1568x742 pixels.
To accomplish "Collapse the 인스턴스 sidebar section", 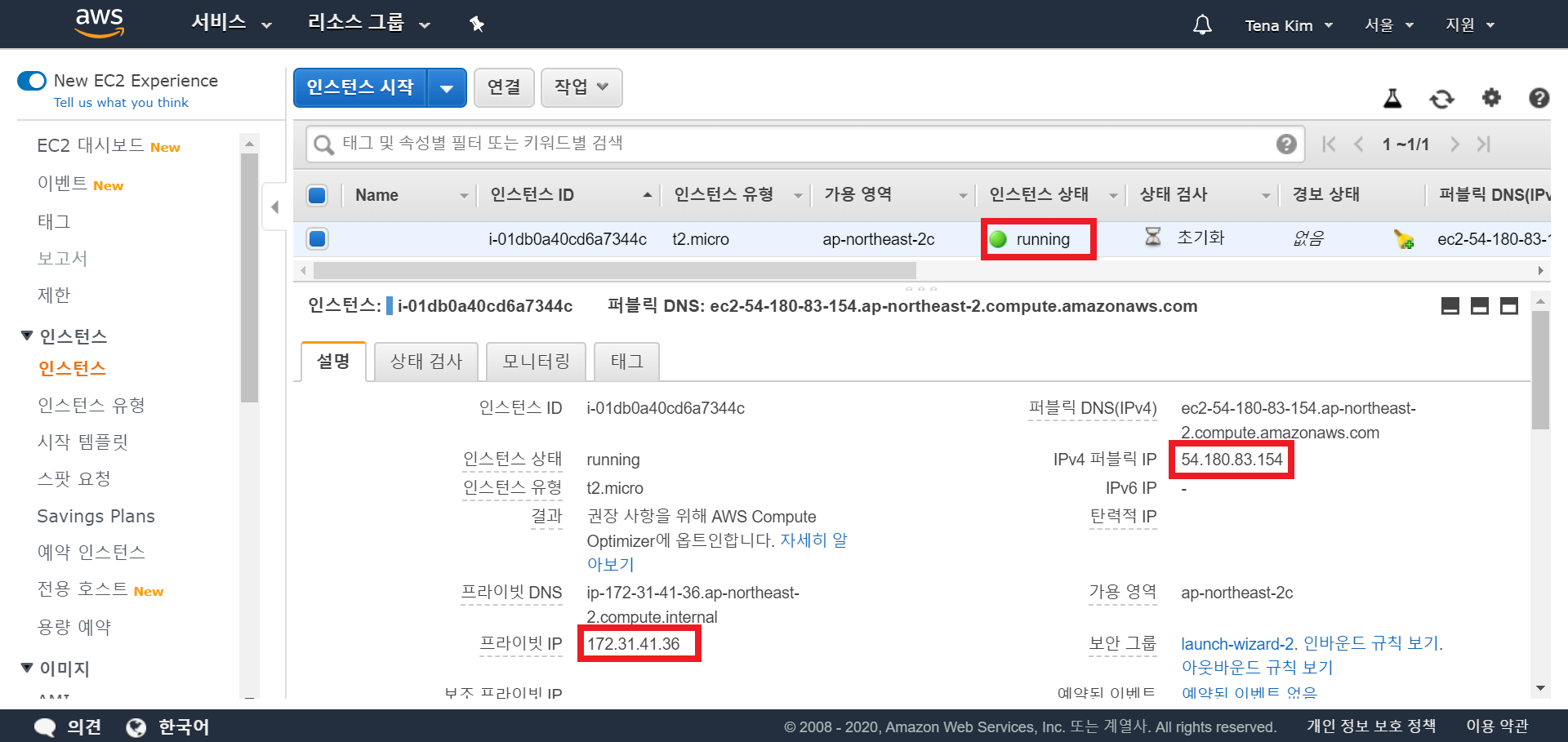I will [x=27, y=335].
